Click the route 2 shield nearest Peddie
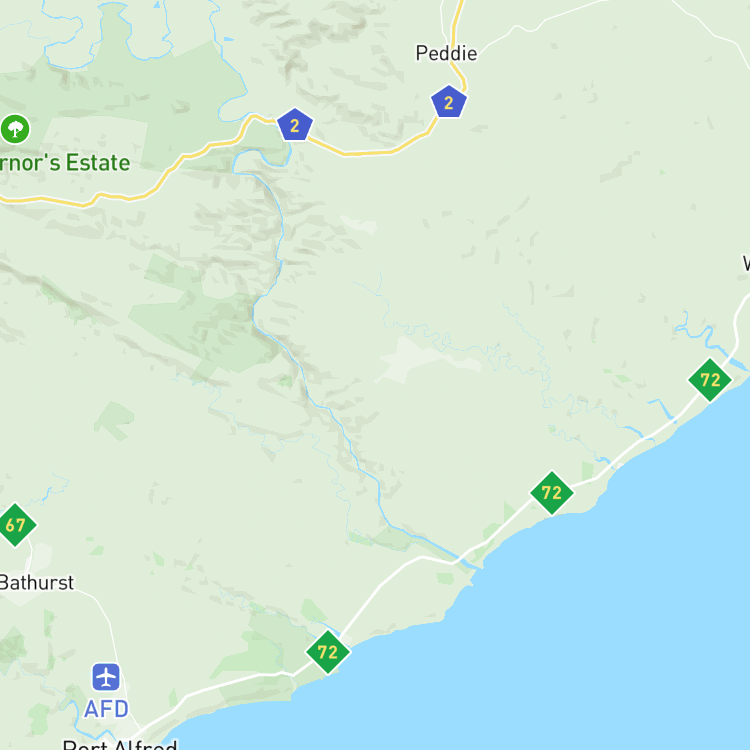The width and height of the screenshot is (750, 750). [449, 101]
